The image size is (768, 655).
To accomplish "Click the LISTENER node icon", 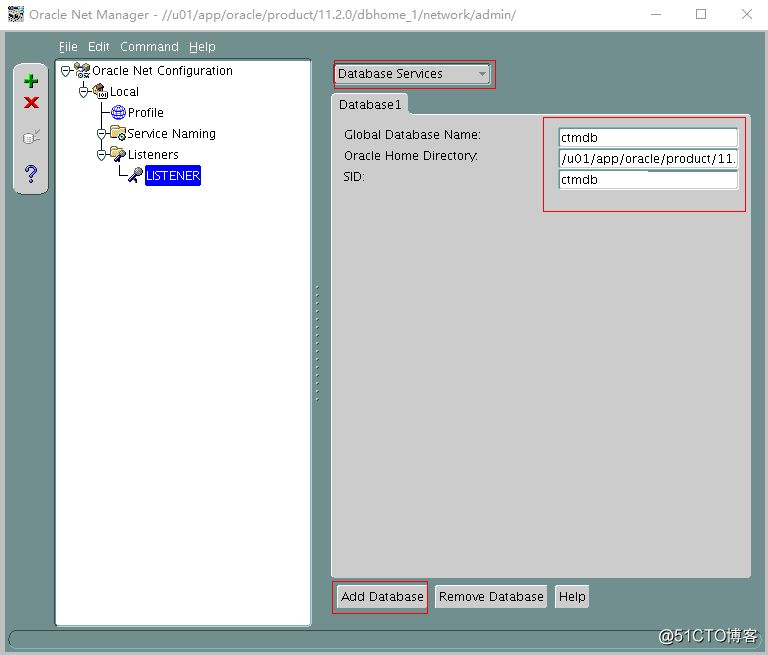I will [x=135, y=175].
